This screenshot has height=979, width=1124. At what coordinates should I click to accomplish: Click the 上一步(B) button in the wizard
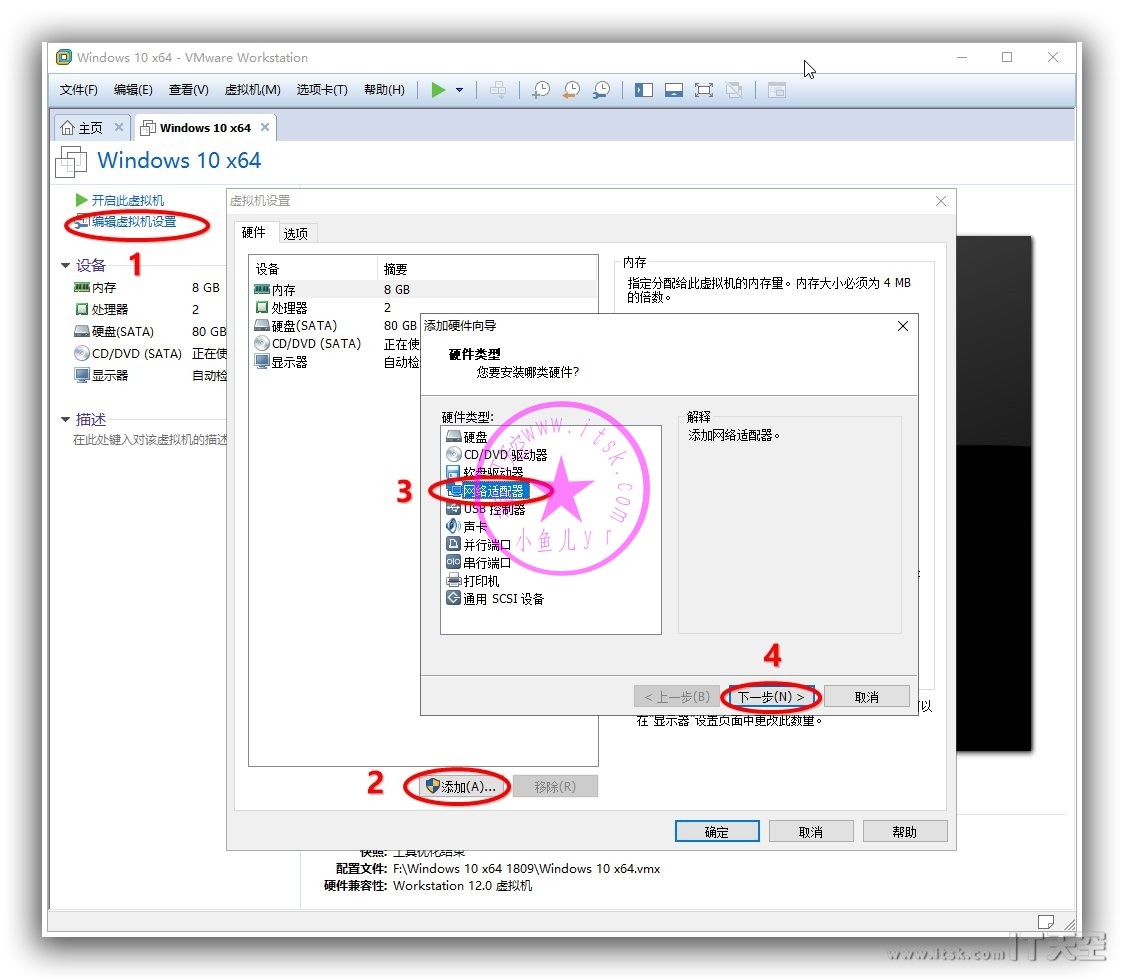tap(677, 697)
